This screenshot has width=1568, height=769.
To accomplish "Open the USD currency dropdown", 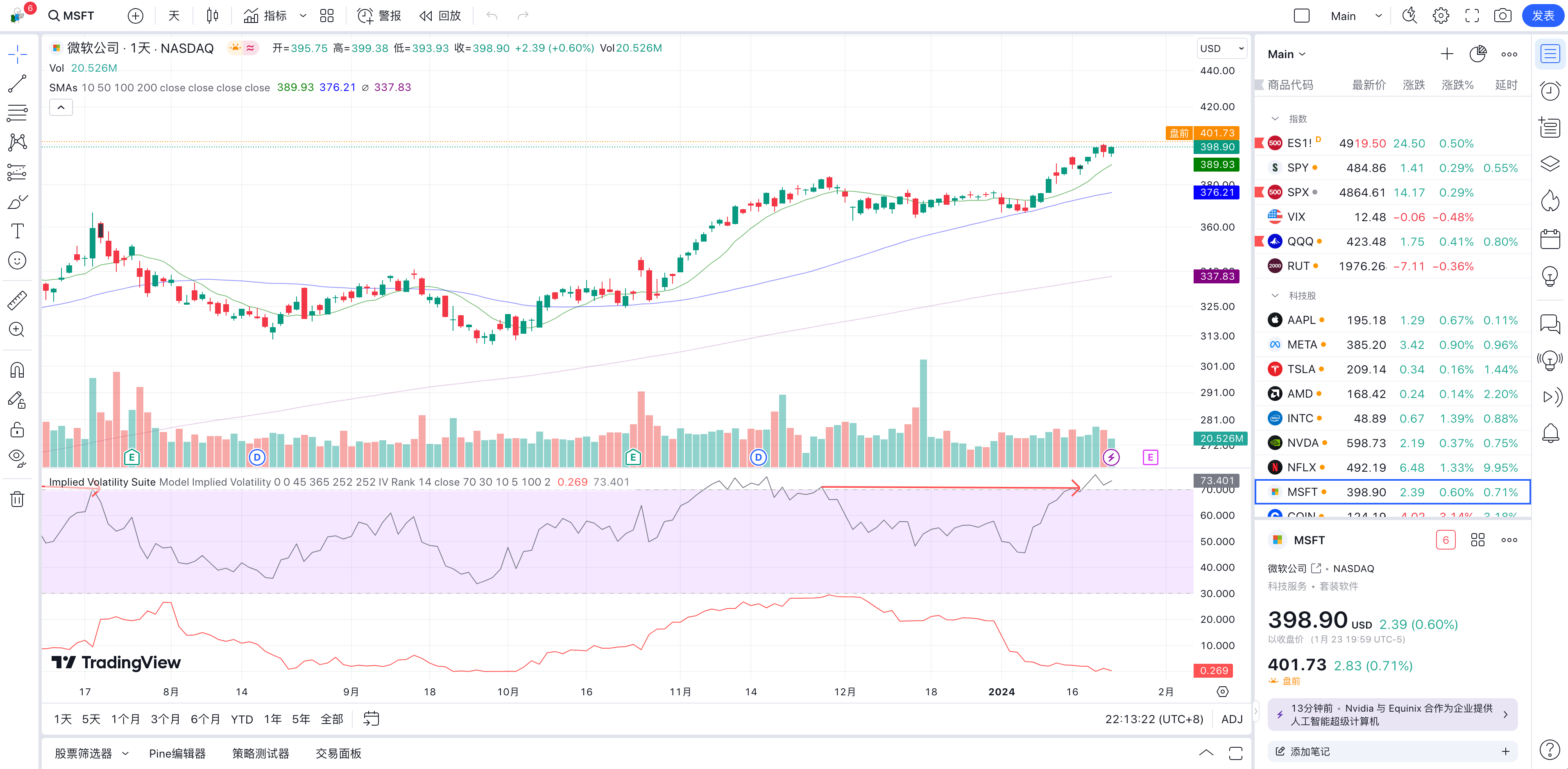I will (1221, 49).
